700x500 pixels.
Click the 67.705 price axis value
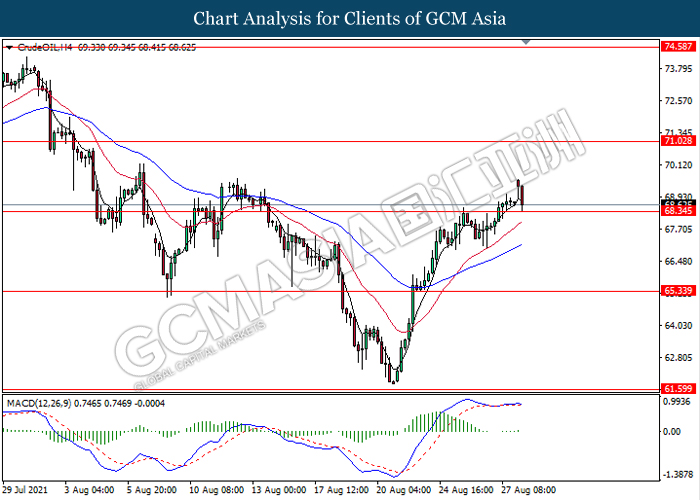[x=679, y=229]
